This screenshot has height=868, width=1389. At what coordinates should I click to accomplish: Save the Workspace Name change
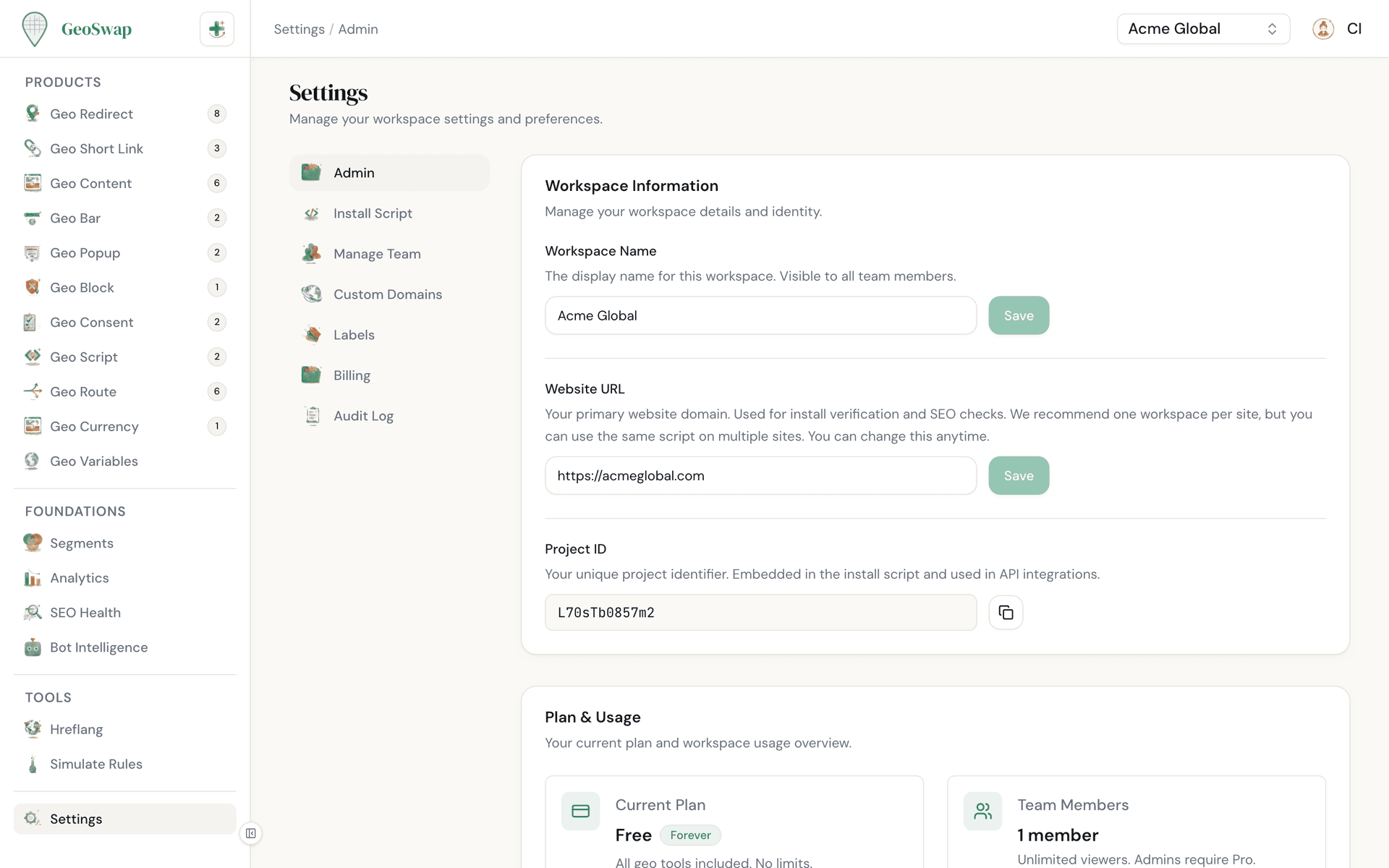(1018, 315)
